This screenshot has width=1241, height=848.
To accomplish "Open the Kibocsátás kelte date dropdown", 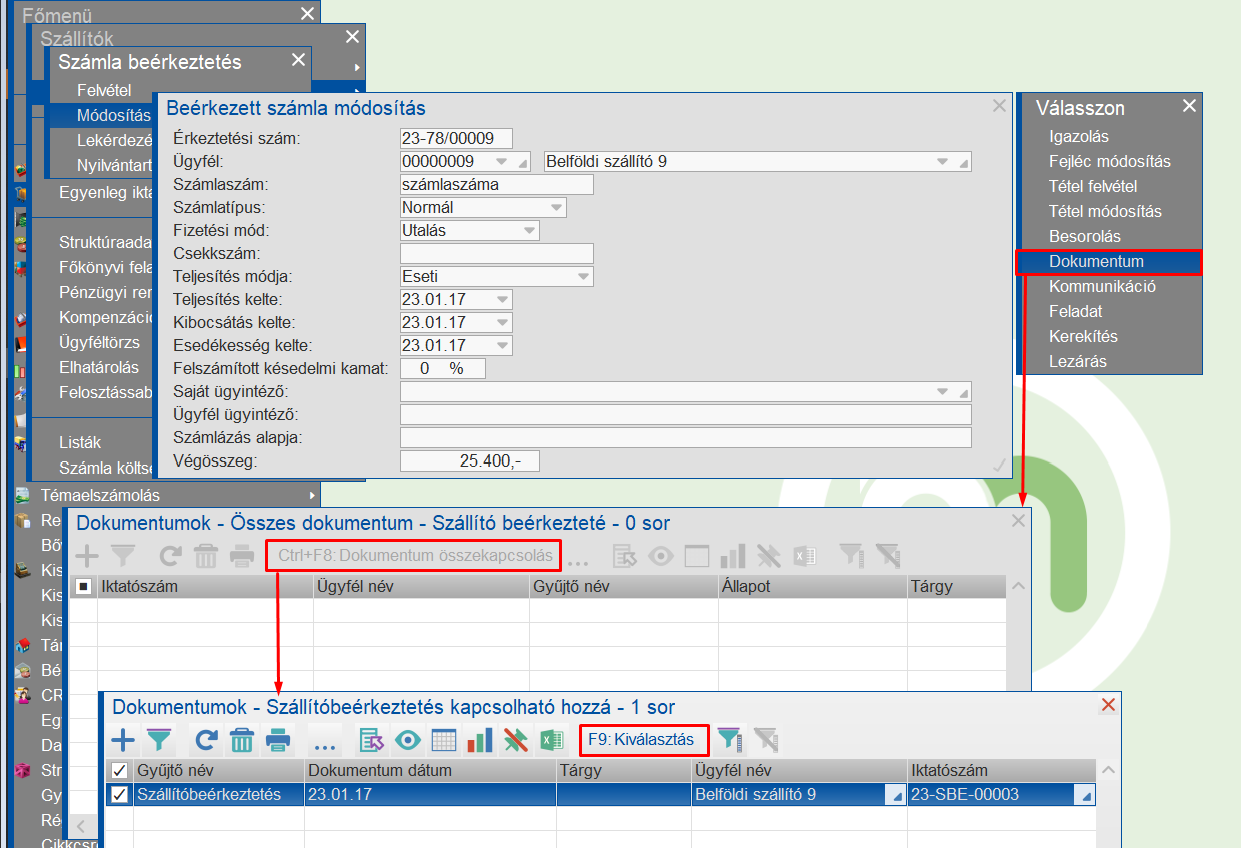I will click(502, 323).
